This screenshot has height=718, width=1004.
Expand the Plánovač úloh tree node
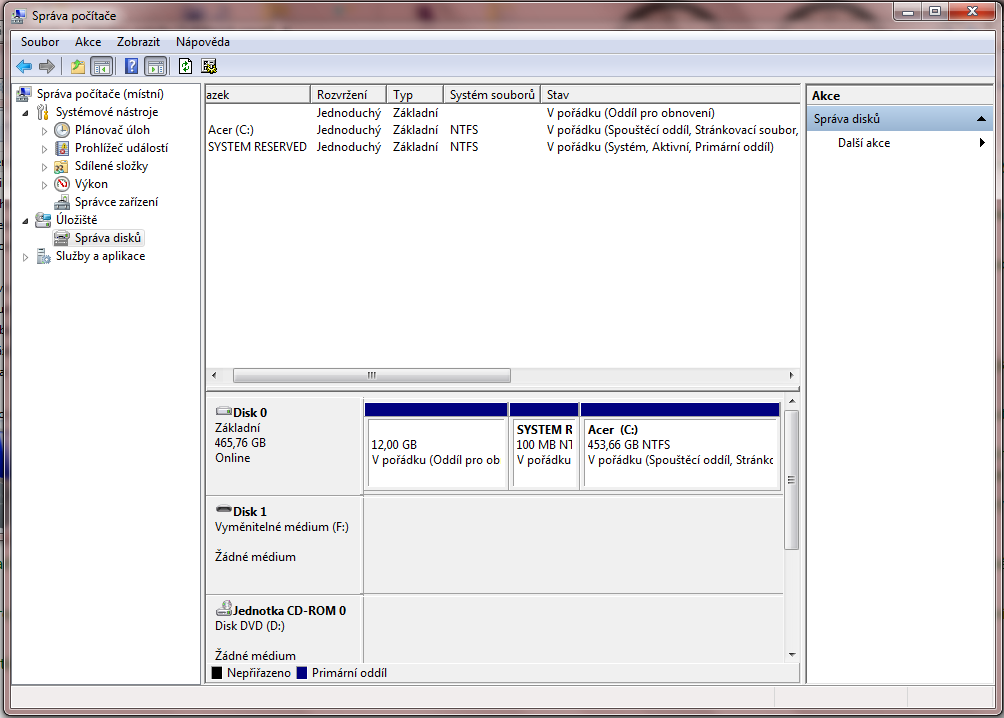tap(44, 131)
